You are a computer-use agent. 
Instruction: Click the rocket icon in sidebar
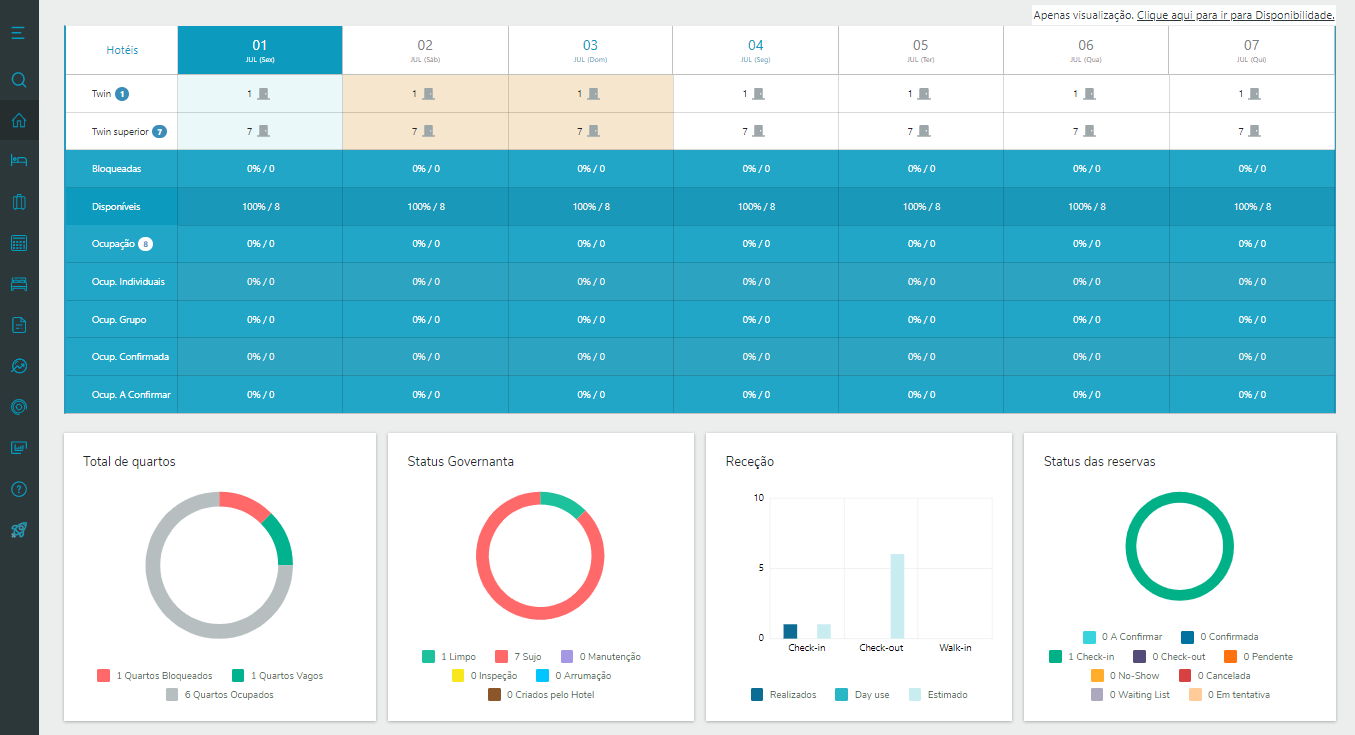pos(19,530)
